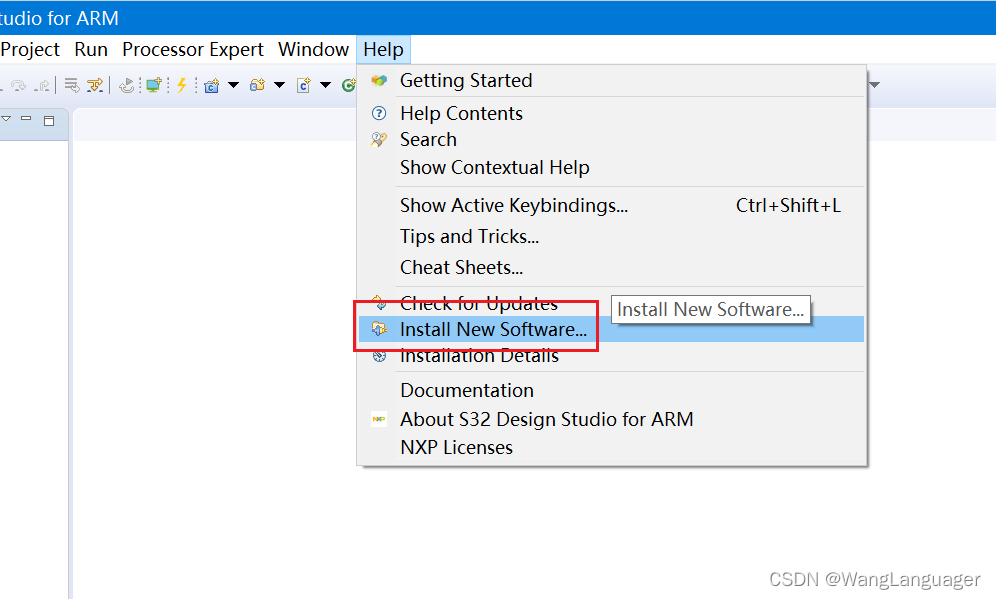
Task: Click the Drop to Frame toolbar icon
Action: [x=71, y=85]
